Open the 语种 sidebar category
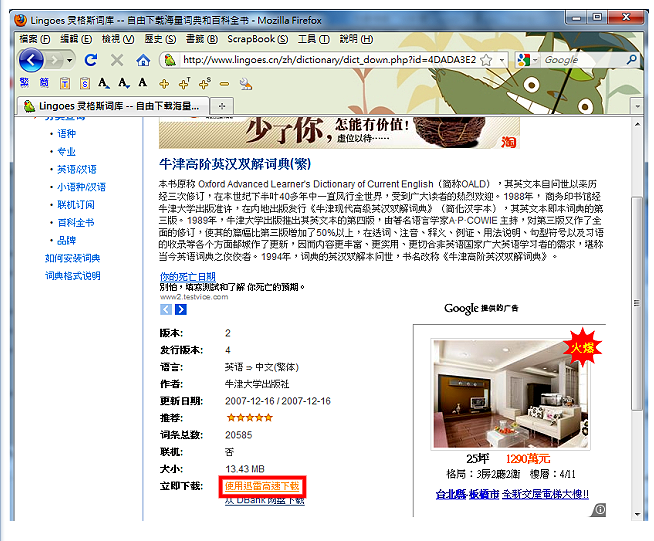 66,133
